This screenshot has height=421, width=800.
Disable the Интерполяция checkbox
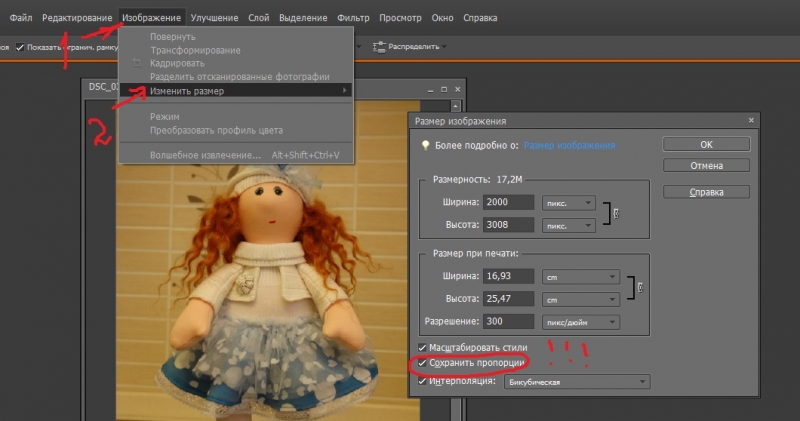point(423,381)
